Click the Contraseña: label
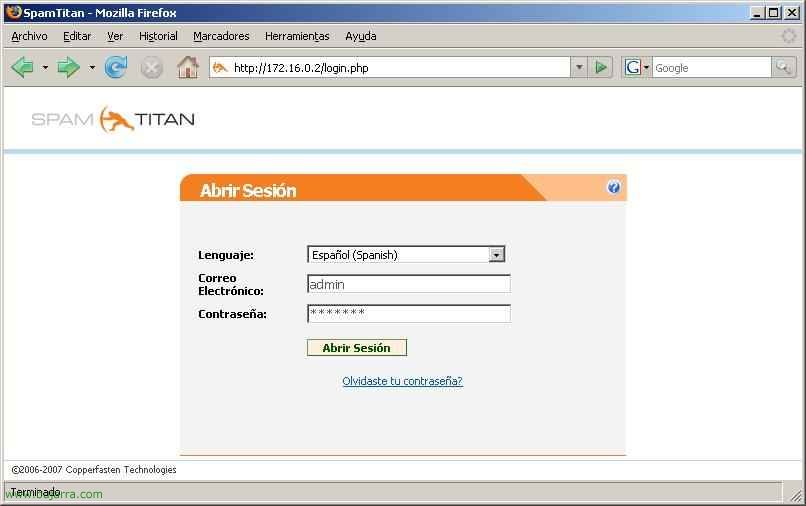Screen dimensions: 806x506 tap(232, 314)
